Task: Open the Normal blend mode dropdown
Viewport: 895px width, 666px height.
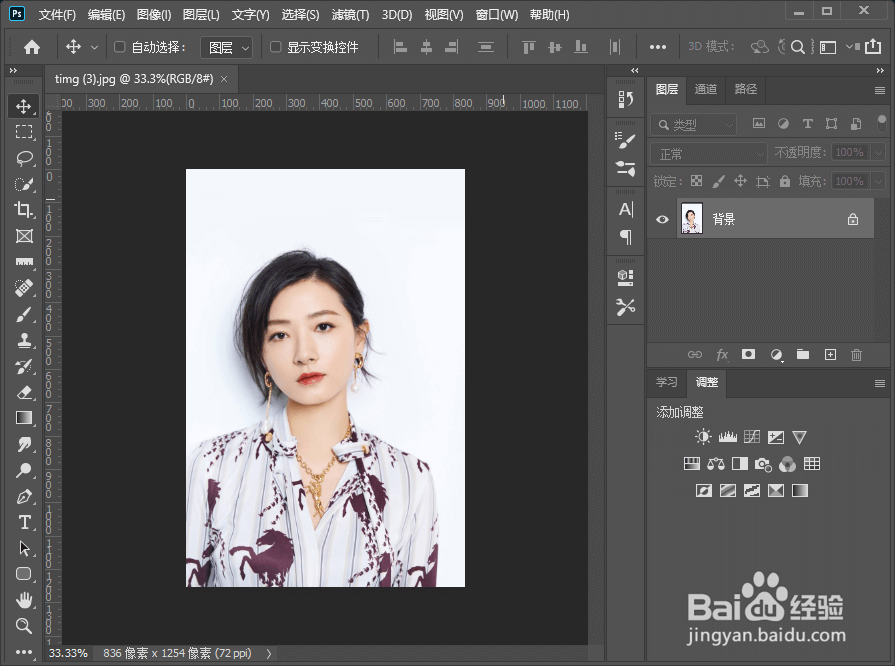Action: click(x=708, y=154)
